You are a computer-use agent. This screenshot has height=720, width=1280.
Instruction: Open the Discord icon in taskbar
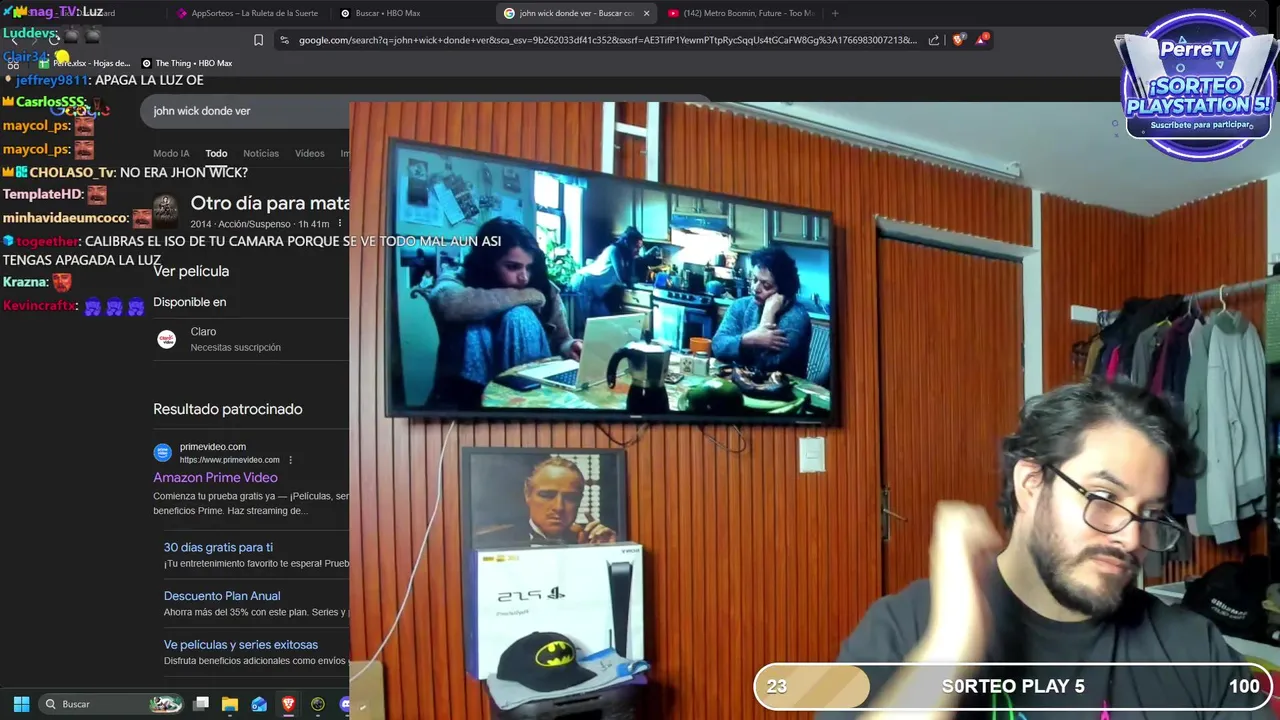345,704
